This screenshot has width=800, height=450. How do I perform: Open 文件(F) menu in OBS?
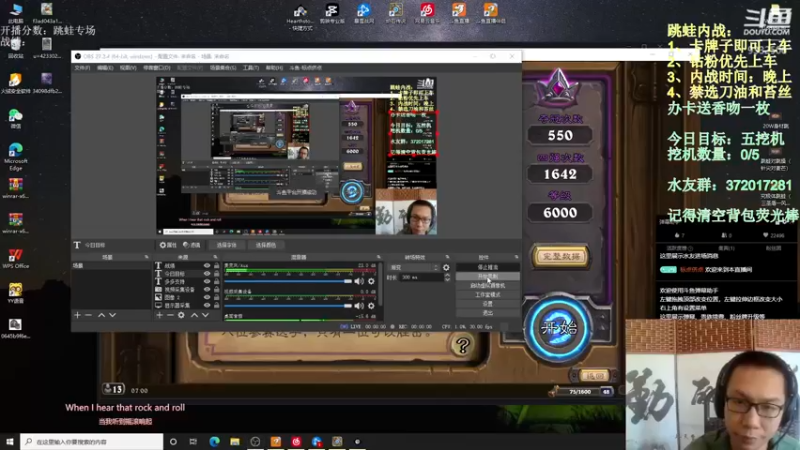click(x=82, y=68)
